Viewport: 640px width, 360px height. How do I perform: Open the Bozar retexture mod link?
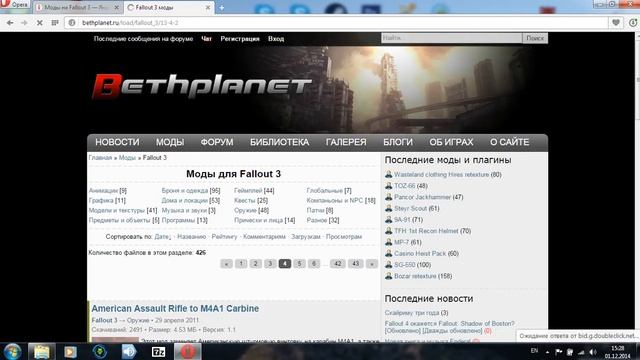click(415, 276)
